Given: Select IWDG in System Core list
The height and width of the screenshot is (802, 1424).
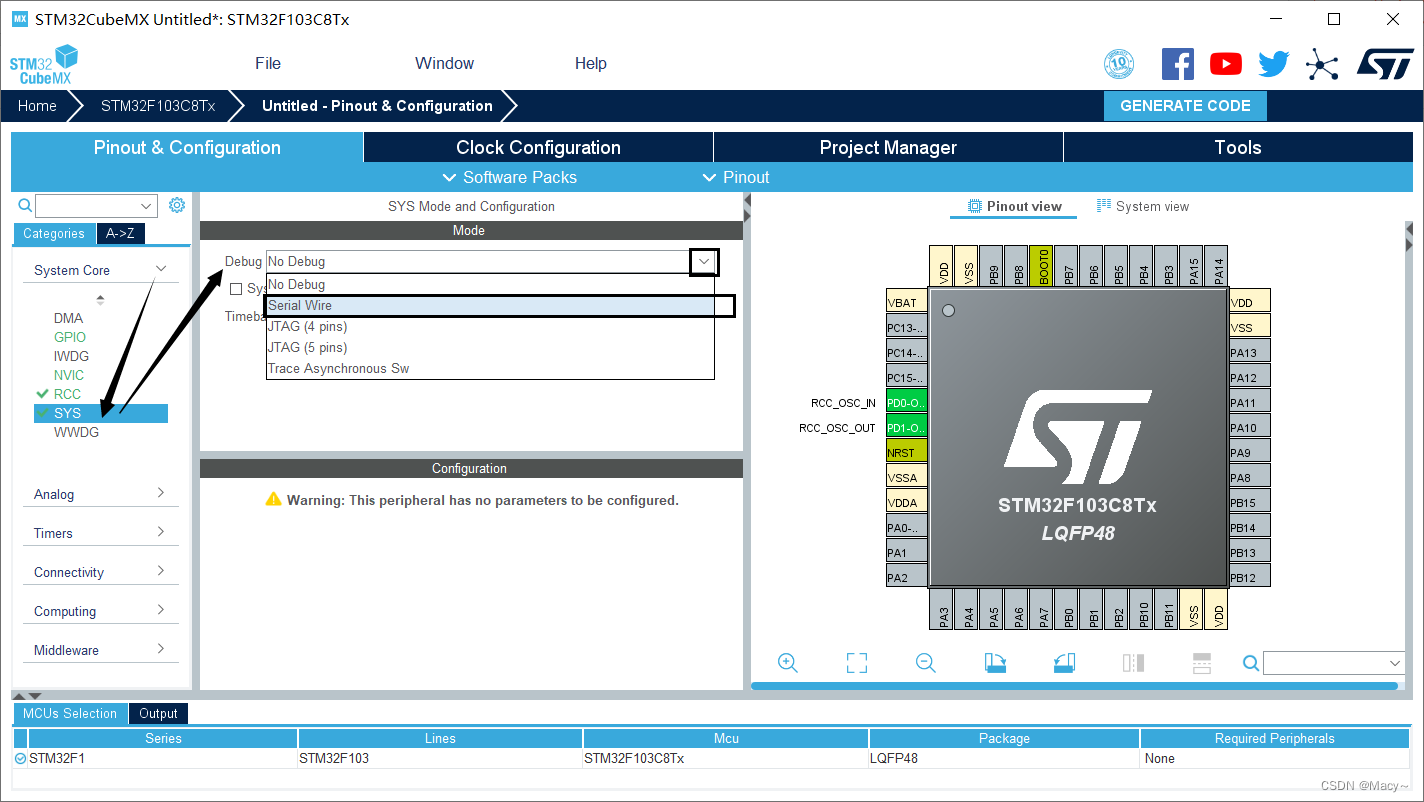Looking at the screenshot, I should [71, 356].
